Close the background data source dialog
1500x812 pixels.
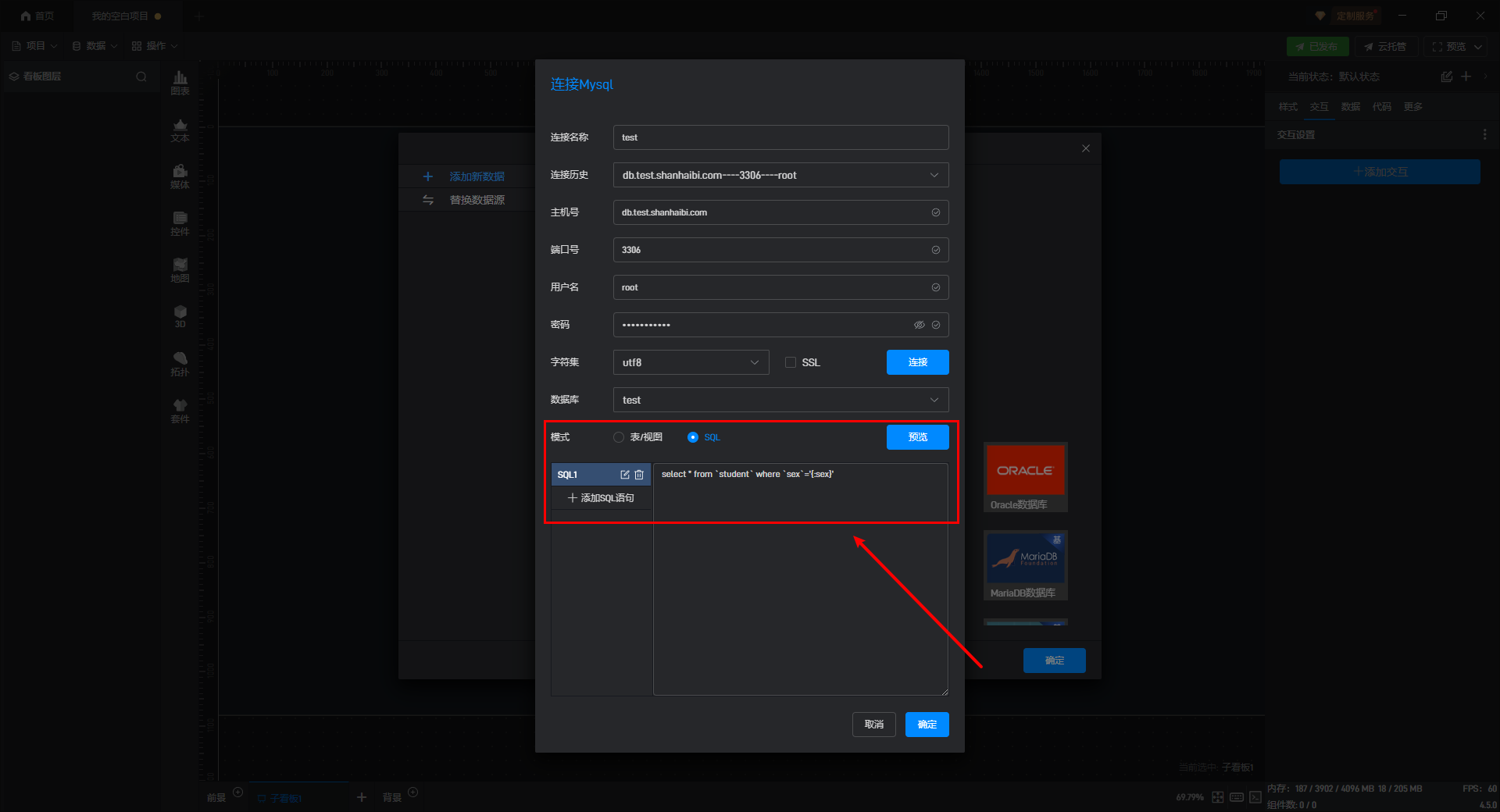point(1086,148)
